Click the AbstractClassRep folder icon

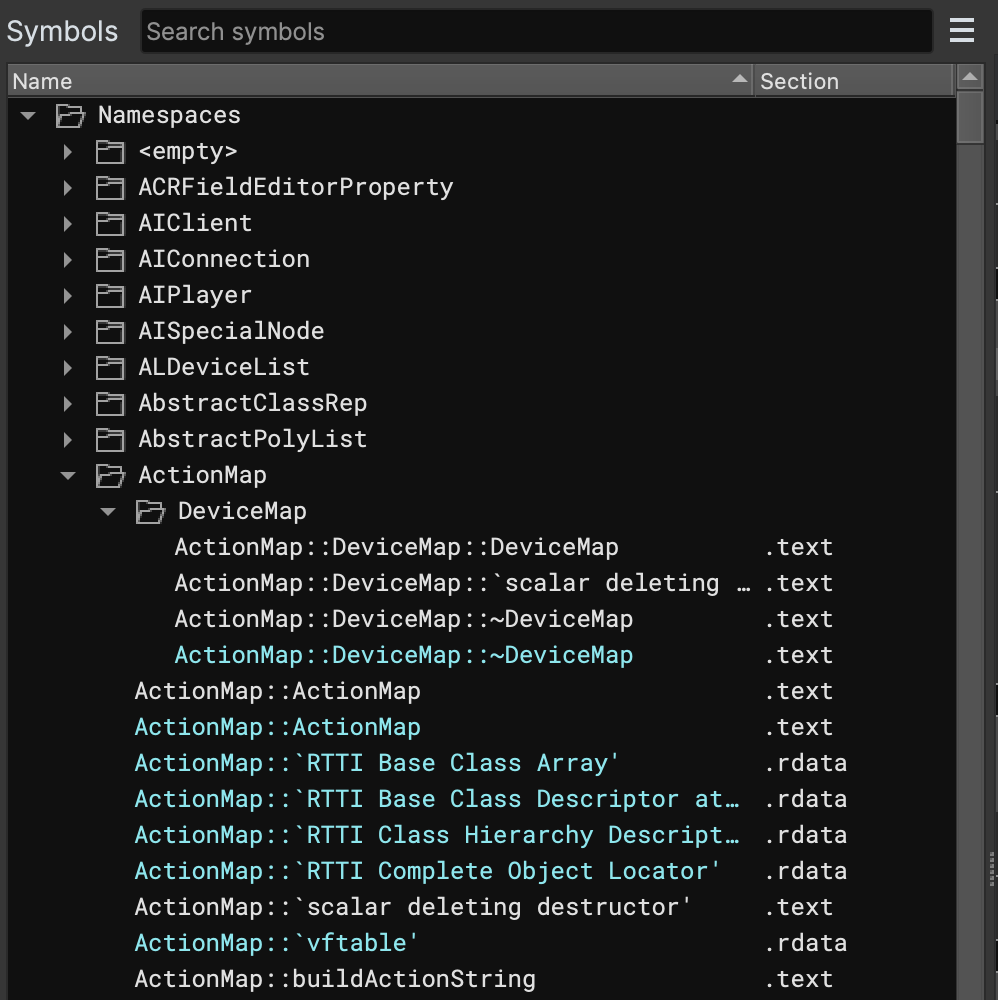[x=110, y=404]
